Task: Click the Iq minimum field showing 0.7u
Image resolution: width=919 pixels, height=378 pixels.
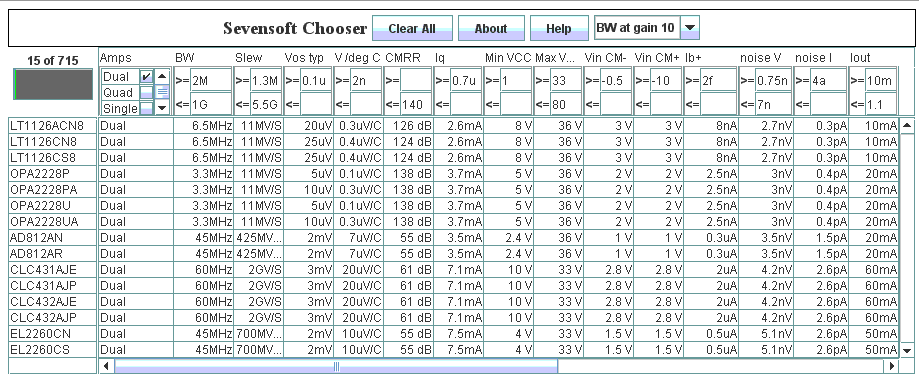Action: 466,80
